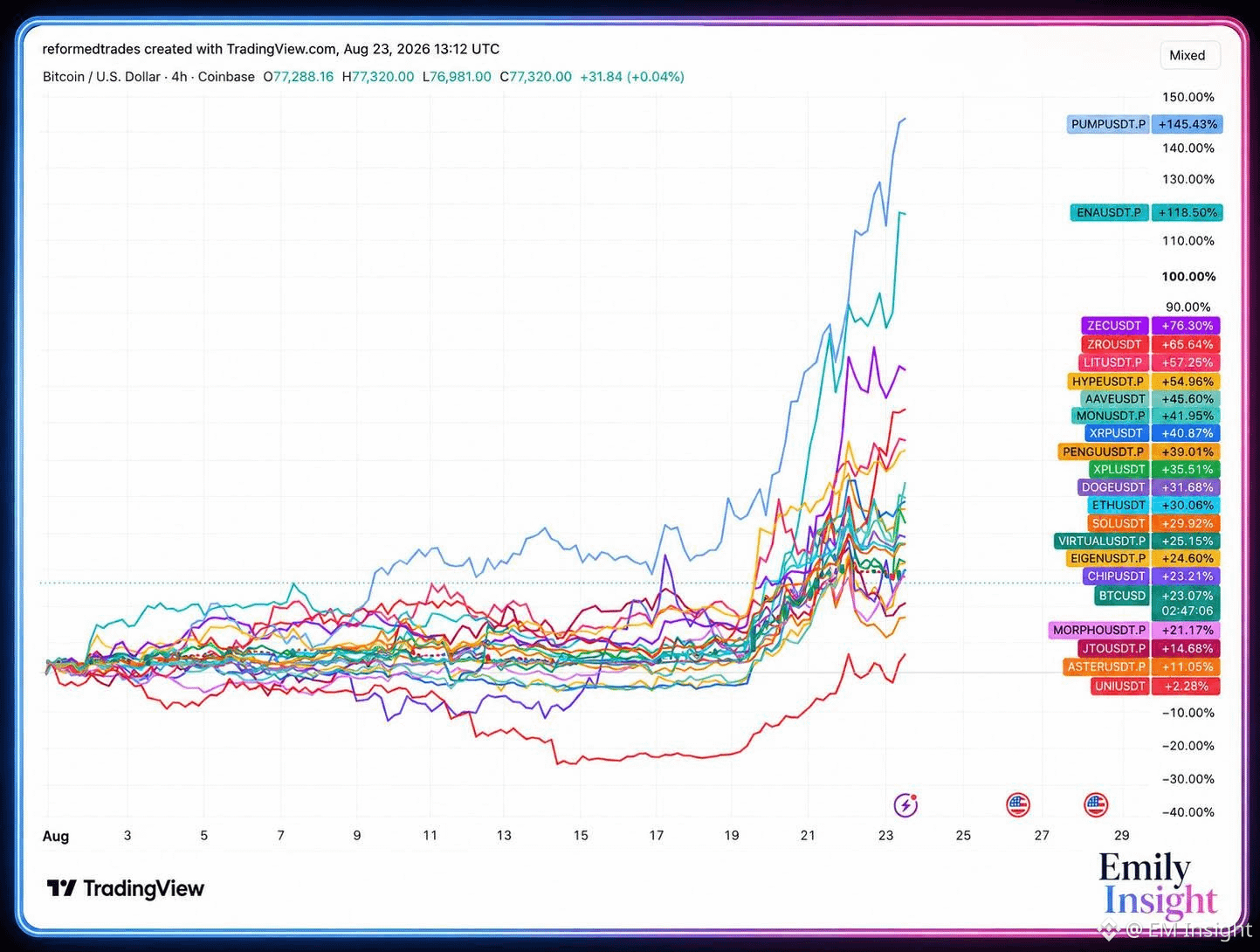This screenshot has height=952, width=1260.
Task: Select the PENGUUSDT.P symbol label
Action: pyautogui.click(x=1103, y=452)
